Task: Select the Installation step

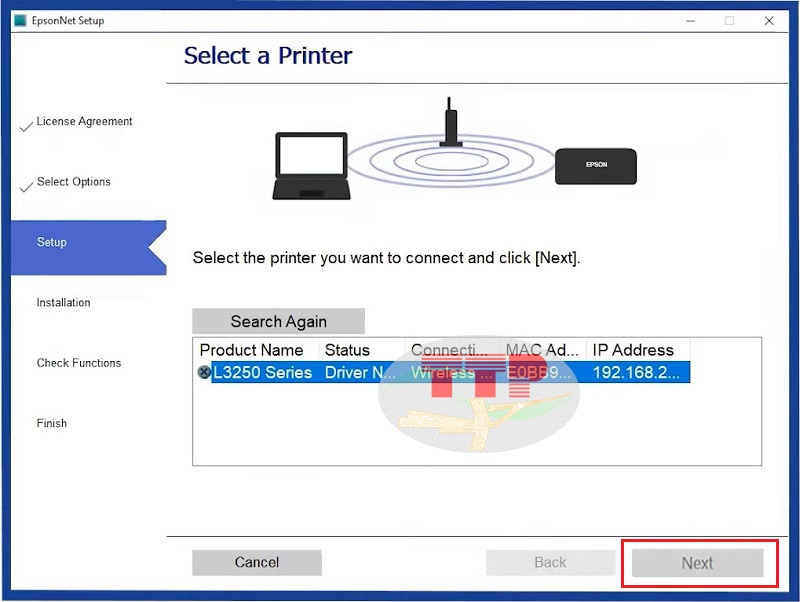Action: 63,303
